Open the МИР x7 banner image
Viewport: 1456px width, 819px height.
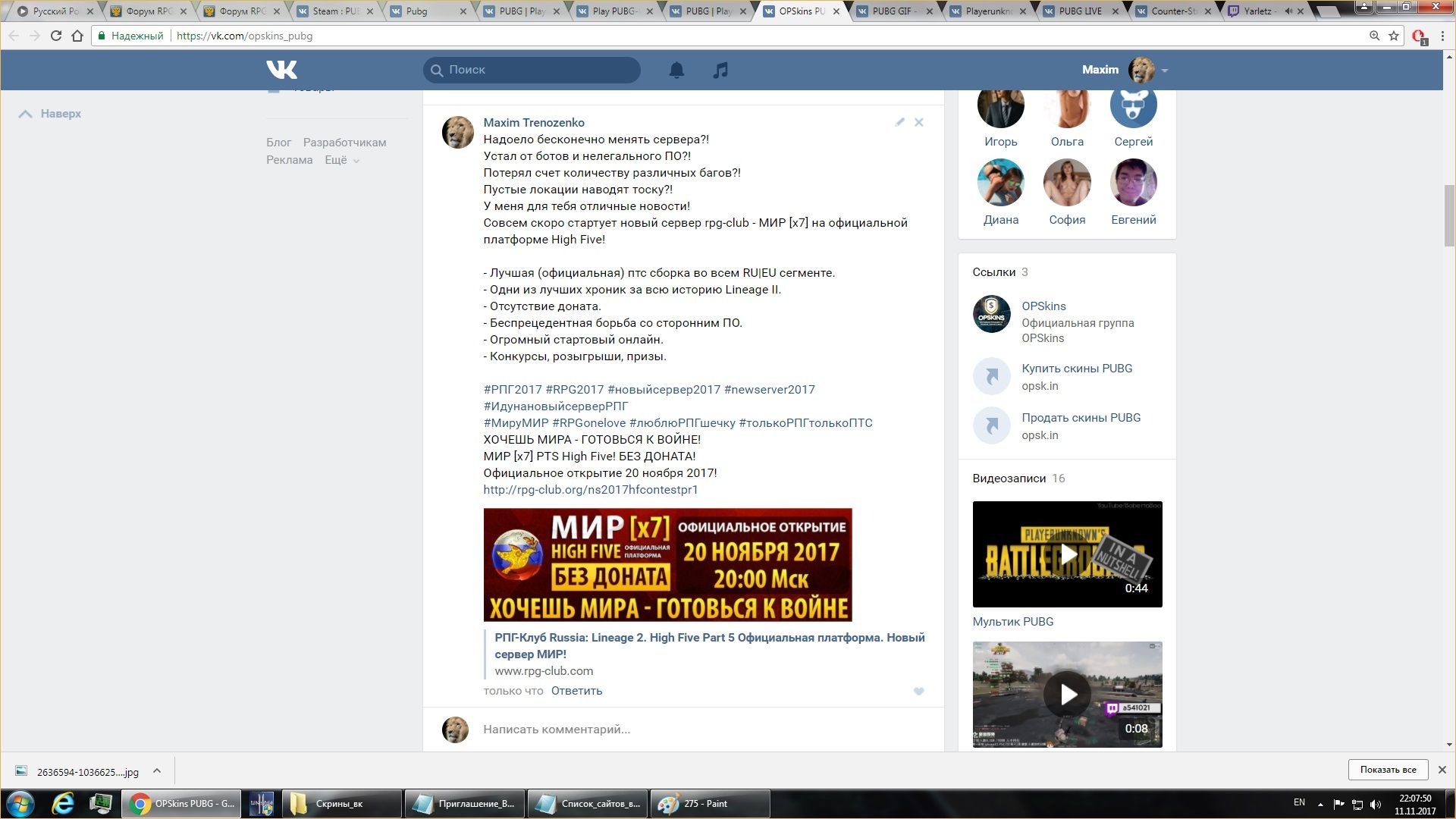tap(667, 565)
